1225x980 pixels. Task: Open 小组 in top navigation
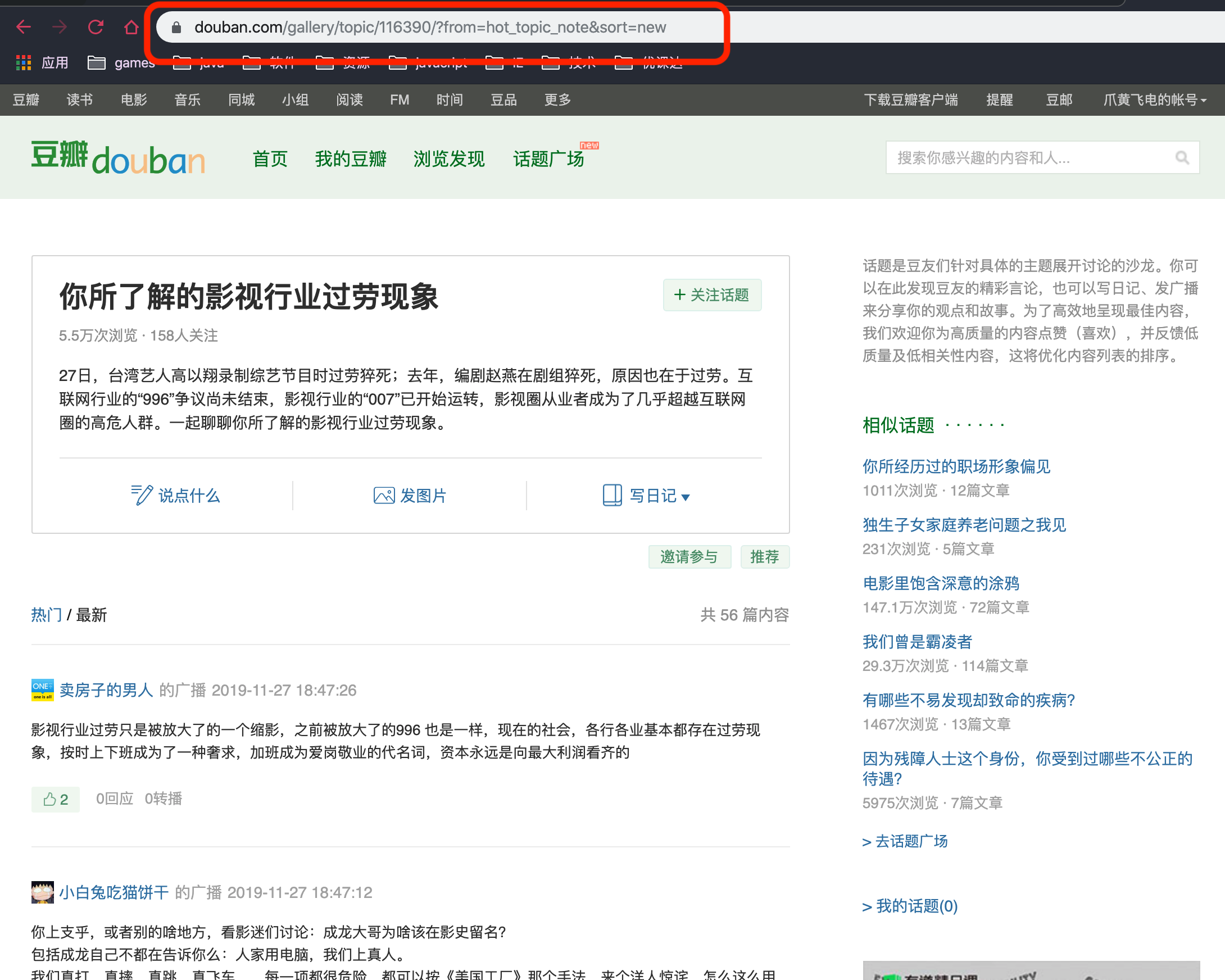click(296, 100)
